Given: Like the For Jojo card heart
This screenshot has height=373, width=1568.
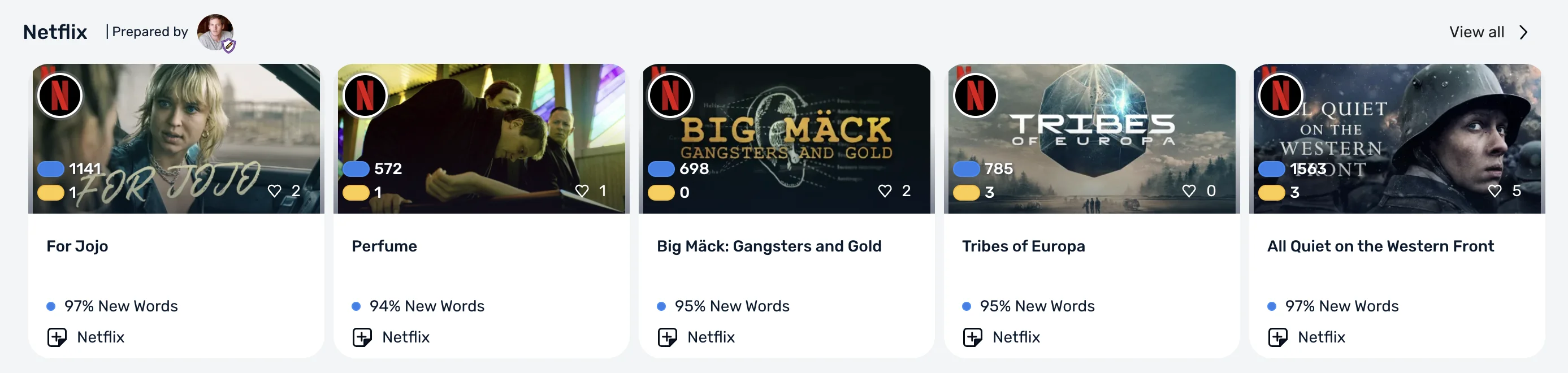Looking at the screenshot, I should tap(275, 191).
